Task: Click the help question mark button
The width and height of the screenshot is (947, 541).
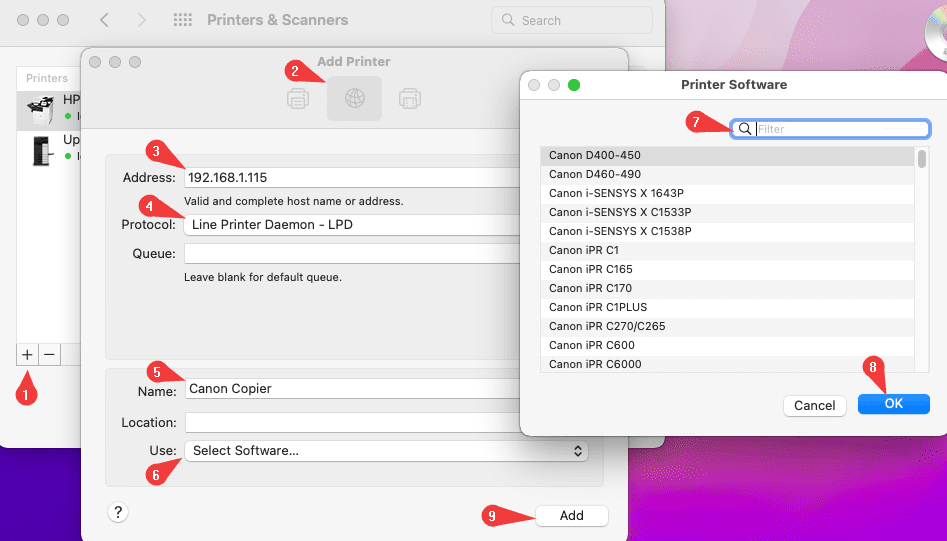Action: (118, 512)
